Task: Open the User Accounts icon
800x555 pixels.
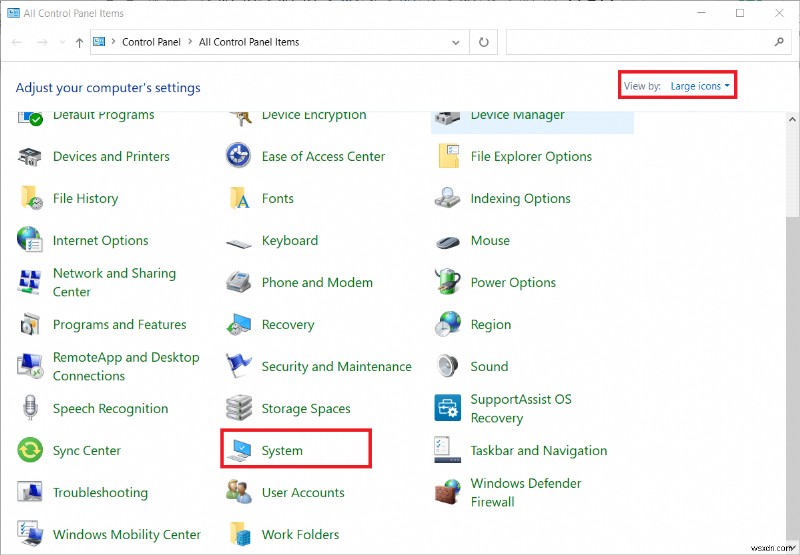Action: pyautogui.click(x=239, y=492)
